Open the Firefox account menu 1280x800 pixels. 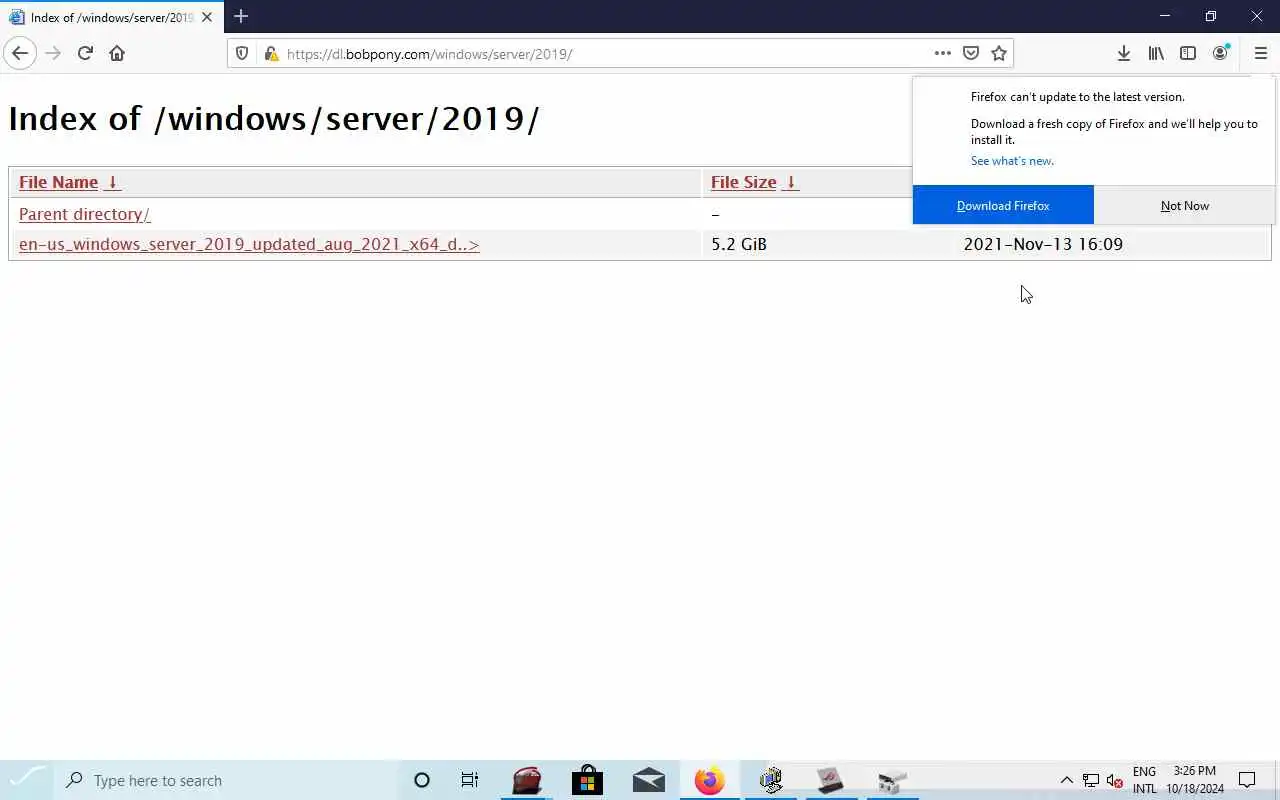click(x=1220, y=53)
